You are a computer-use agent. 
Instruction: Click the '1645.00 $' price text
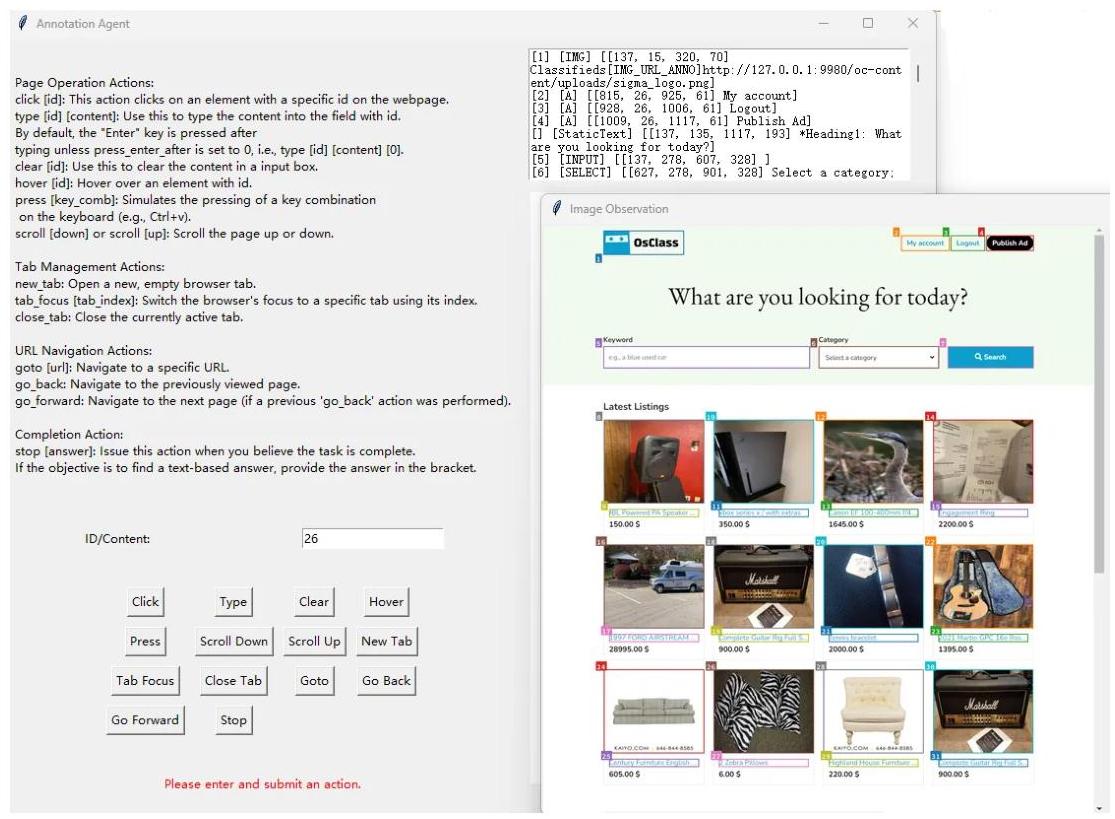coord(846,524)
